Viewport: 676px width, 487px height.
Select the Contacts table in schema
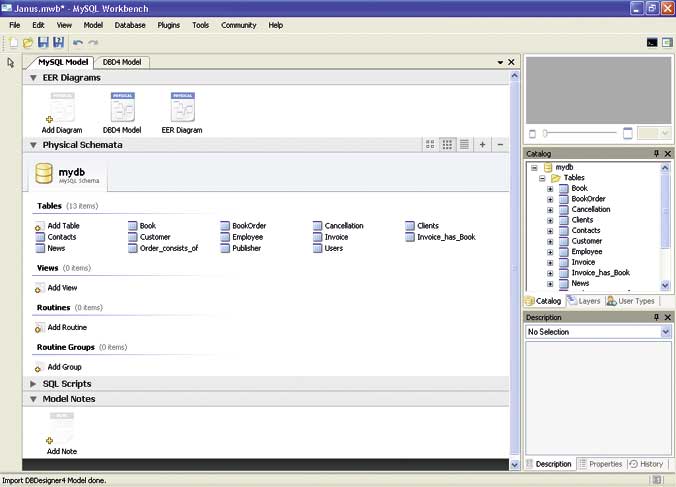[x=56, y=237]
